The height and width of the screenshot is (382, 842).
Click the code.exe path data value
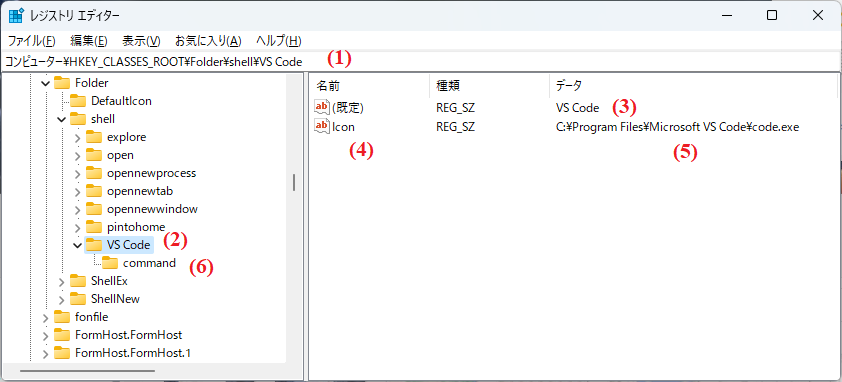(678, 127)
